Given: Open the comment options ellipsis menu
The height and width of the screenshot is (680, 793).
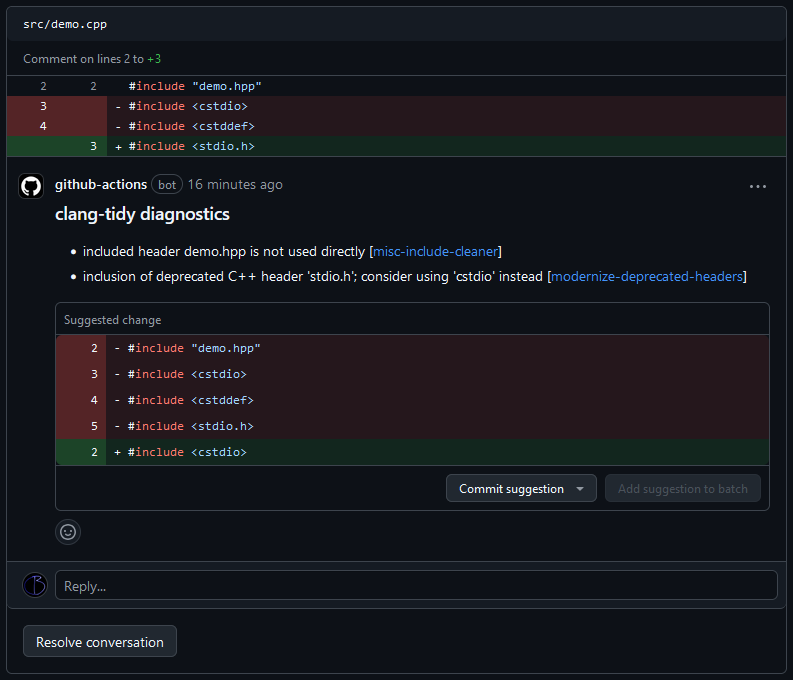Looking at the screenshot, I should (x=757, y=186).
